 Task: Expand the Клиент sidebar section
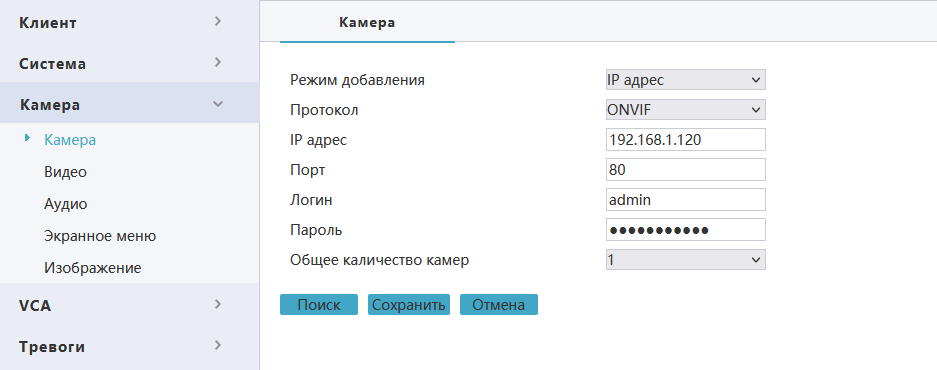(129, 23)
